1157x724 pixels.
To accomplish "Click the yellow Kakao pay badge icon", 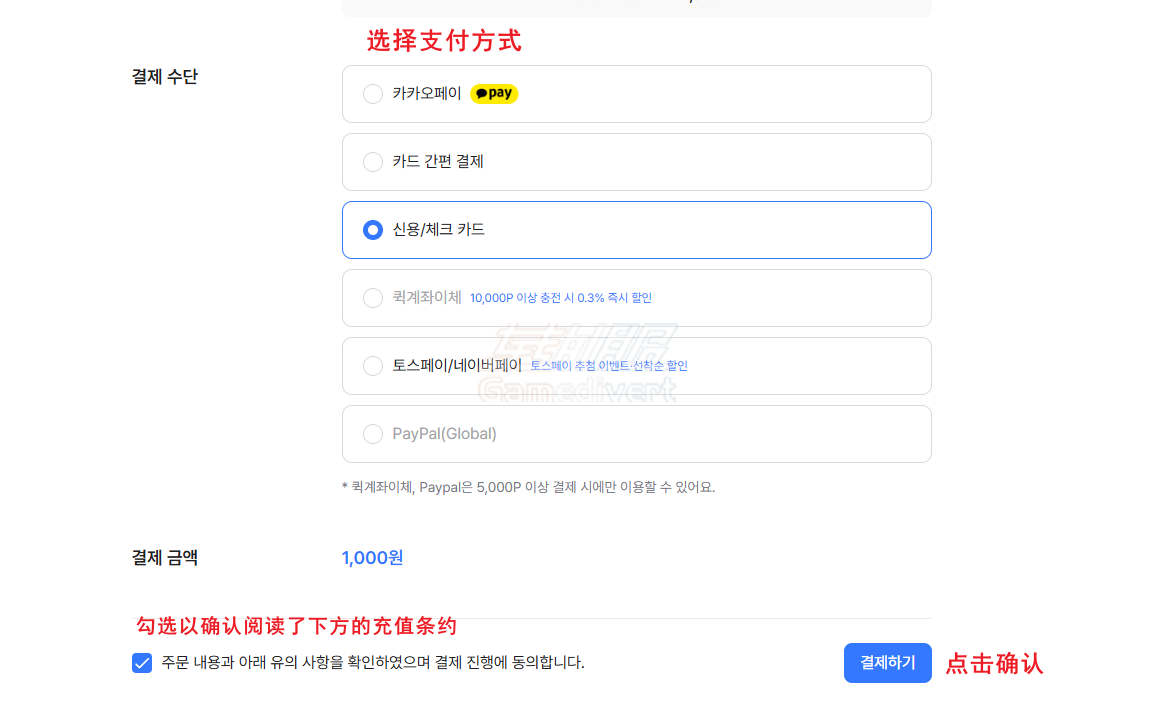I will (x=493, y=93).
